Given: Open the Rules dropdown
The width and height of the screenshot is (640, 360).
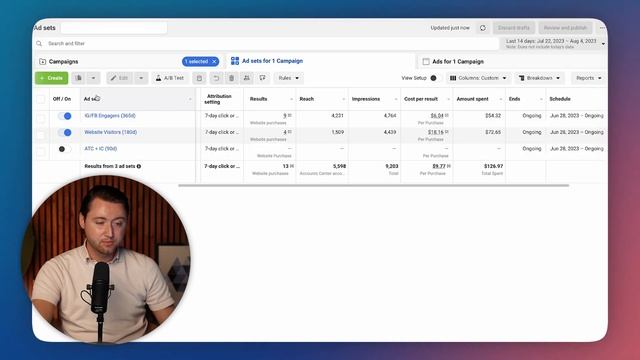Looking at the screenshot, I should 289,78.
